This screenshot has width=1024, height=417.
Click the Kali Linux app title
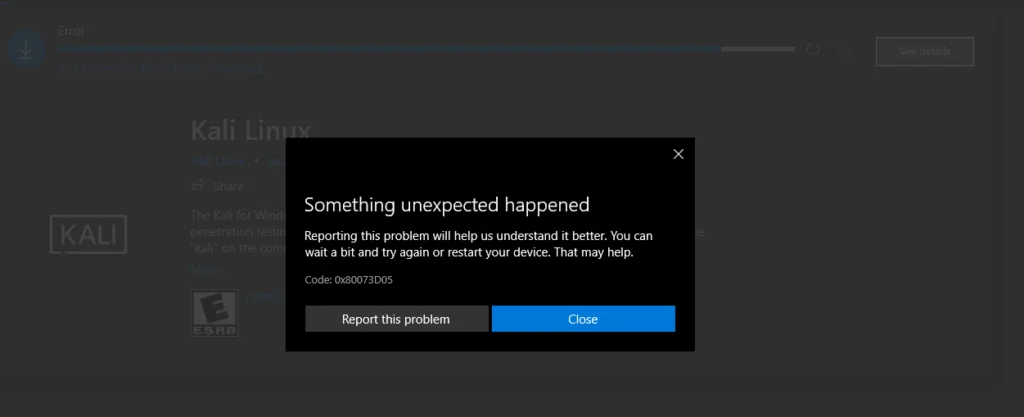click(251, 131)
